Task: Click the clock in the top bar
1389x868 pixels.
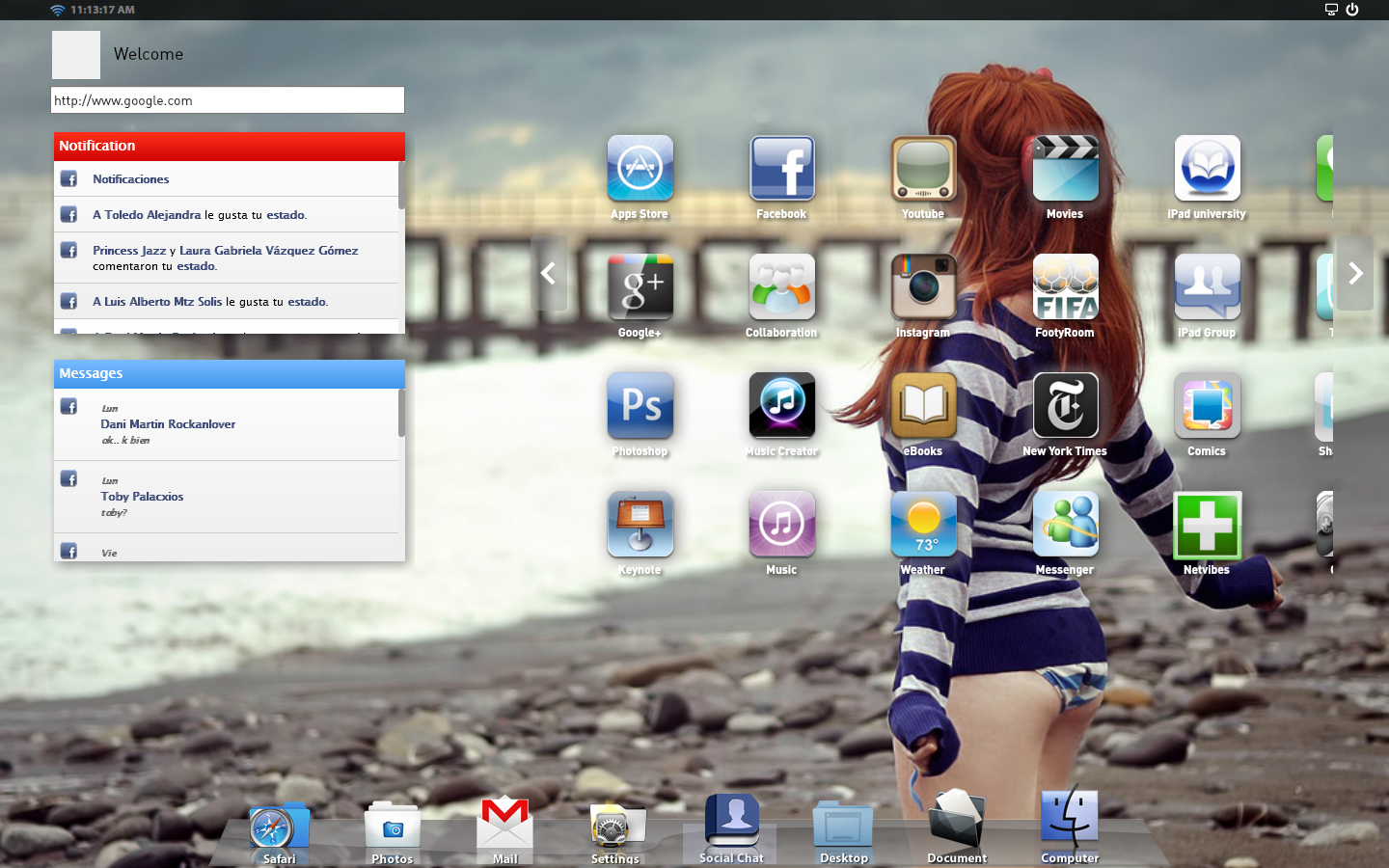Action: [102, 10]
